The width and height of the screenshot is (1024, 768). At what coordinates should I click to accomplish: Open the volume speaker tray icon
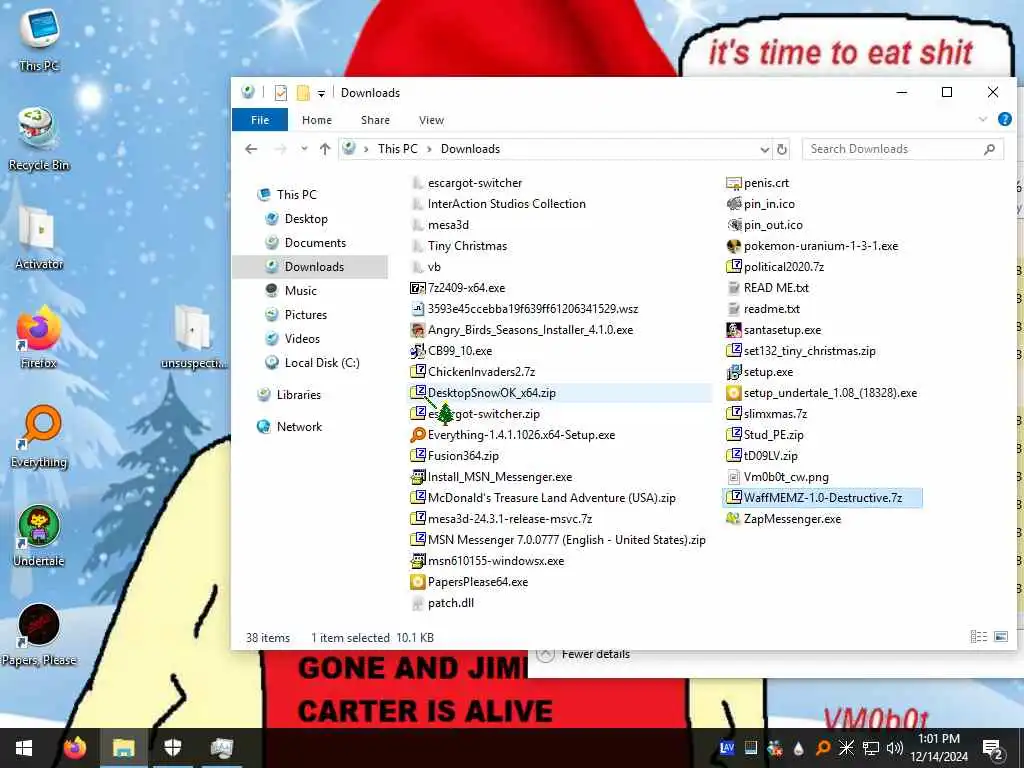pyautogui.click(x=895, y=748)
